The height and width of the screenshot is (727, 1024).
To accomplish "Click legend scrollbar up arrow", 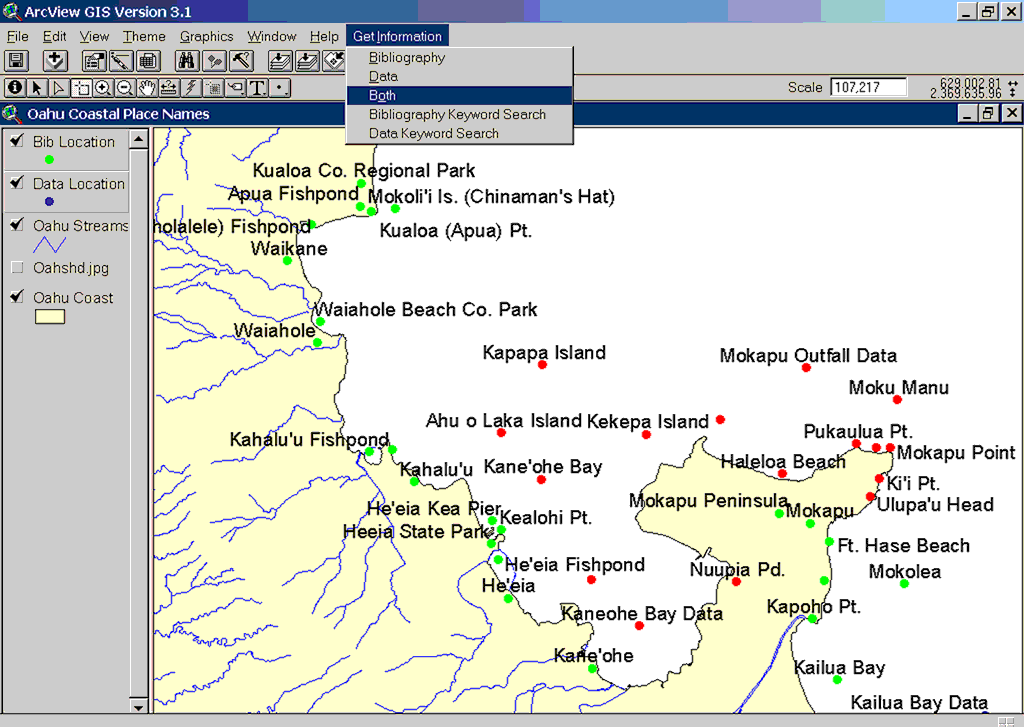I will (138, 138).
